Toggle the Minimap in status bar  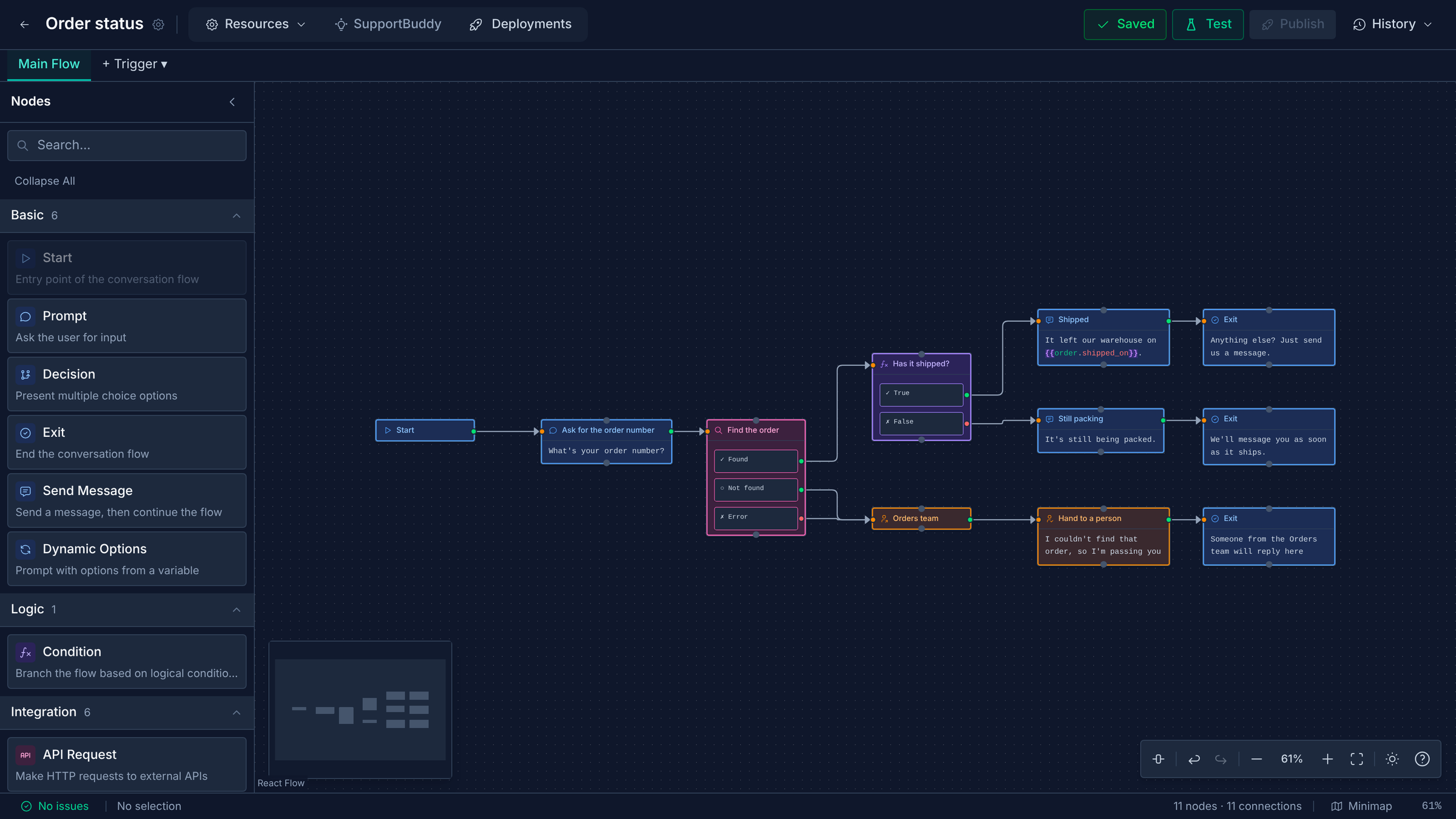1361,806
